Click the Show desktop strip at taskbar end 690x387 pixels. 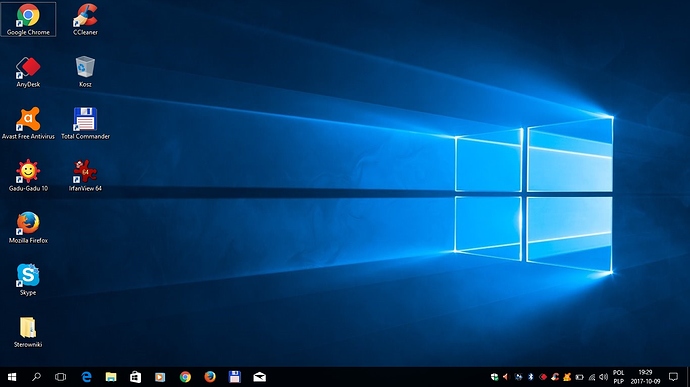(688, 377)
